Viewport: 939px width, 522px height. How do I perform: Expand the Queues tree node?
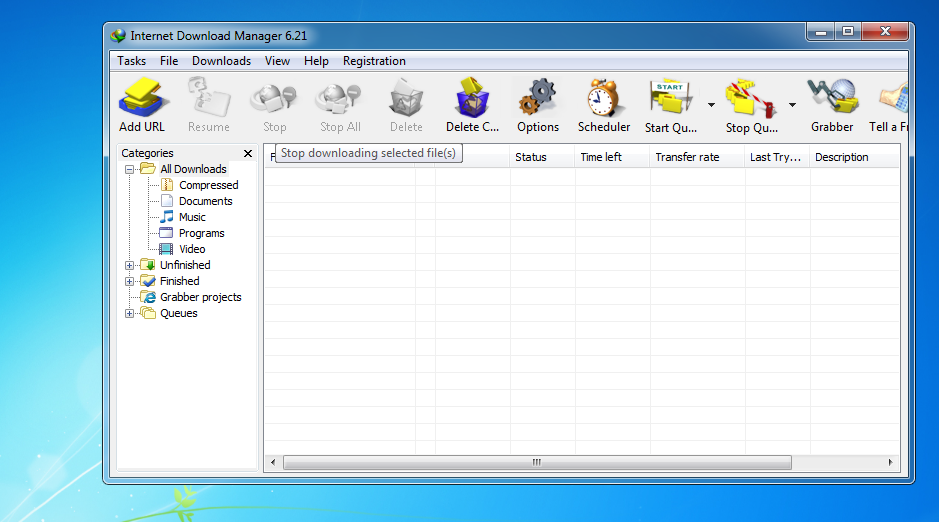tap(129, 313)
